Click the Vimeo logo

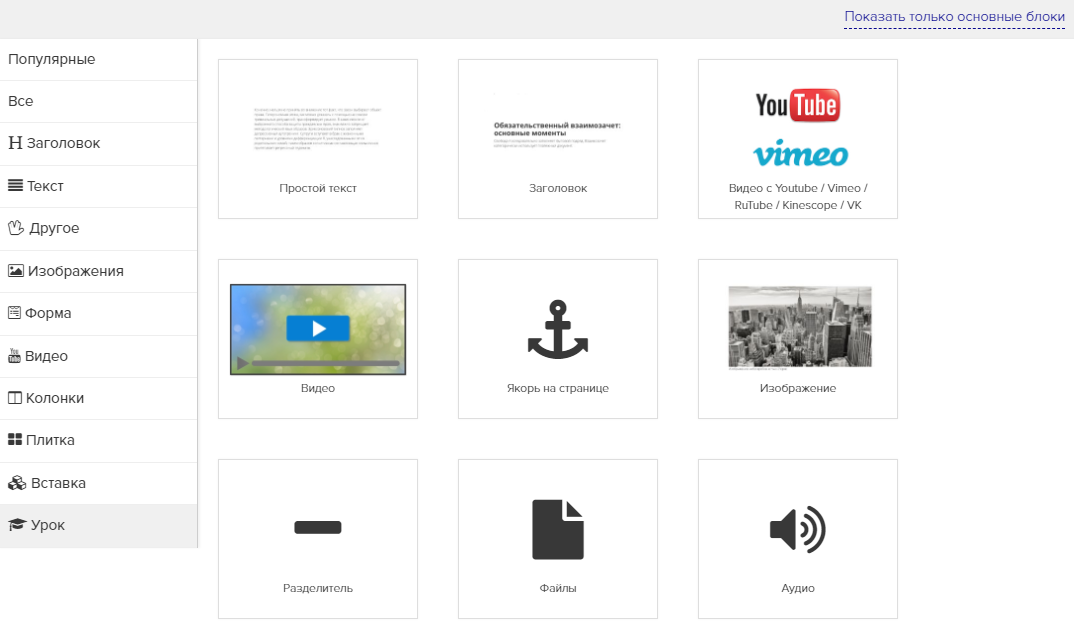click(799, 154)
